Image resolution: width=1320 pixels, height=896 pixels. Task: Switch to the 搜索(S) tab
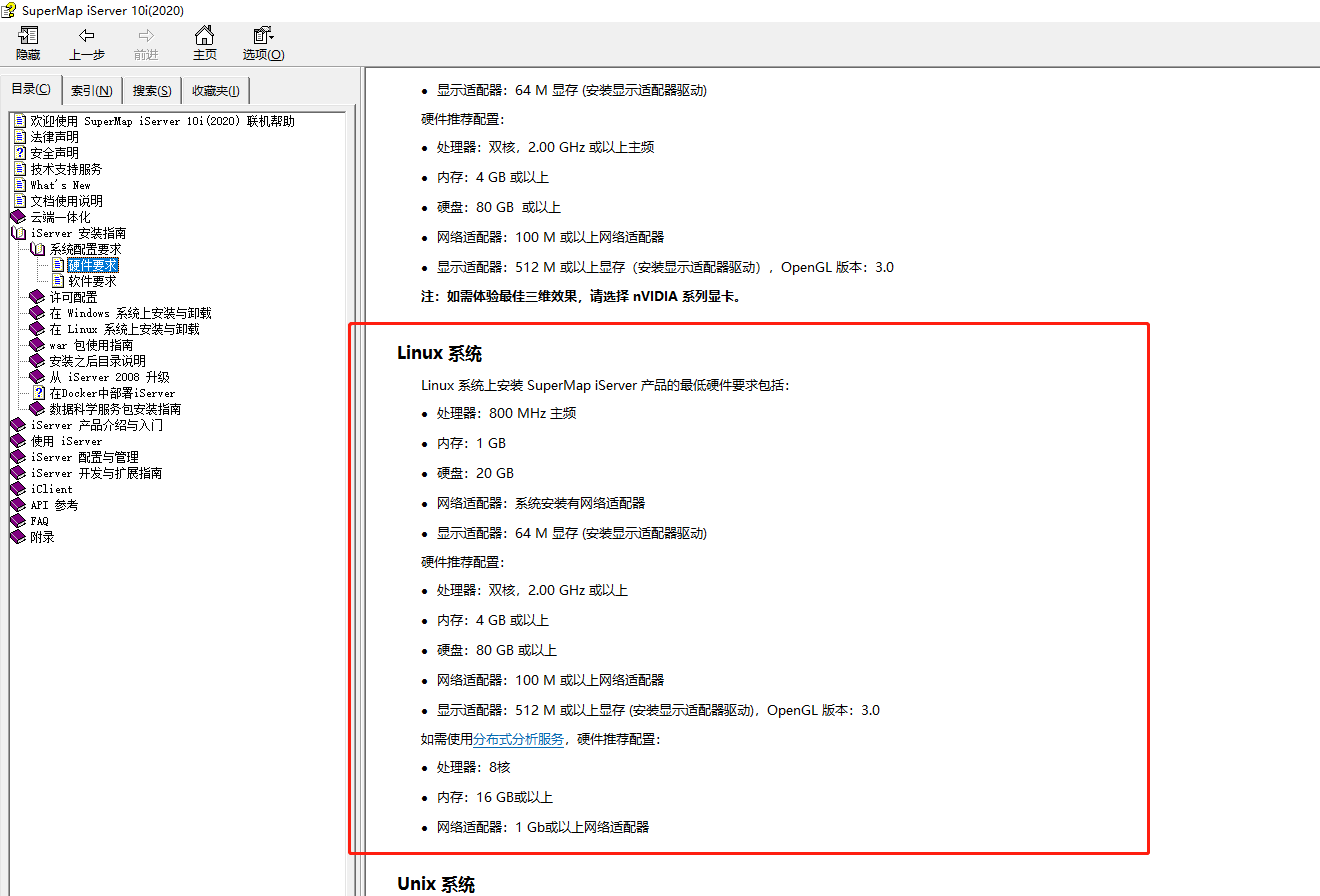coord(152,91)
